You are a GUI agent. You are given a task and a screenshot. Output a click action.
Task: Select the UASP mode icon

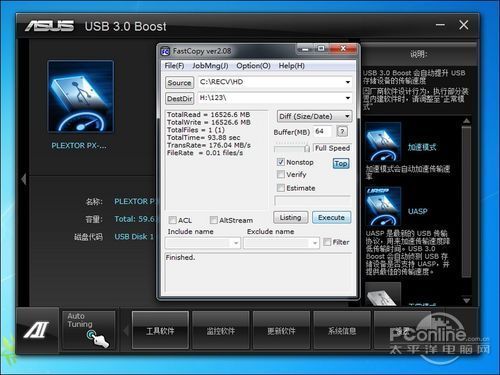[x=383, y=206]
